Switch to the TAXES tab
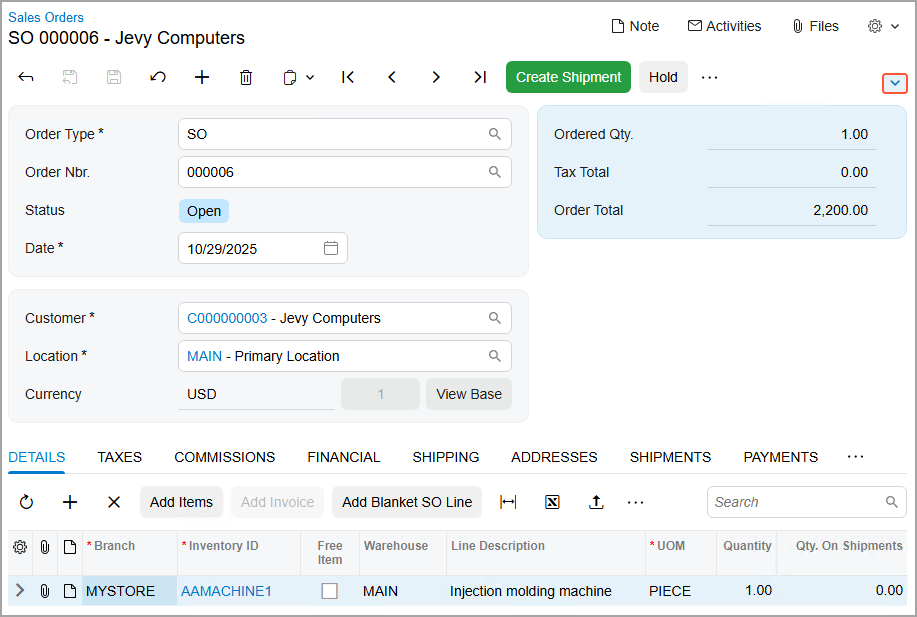917x617 pixels. pyautogui.click(x=119, y=457)
